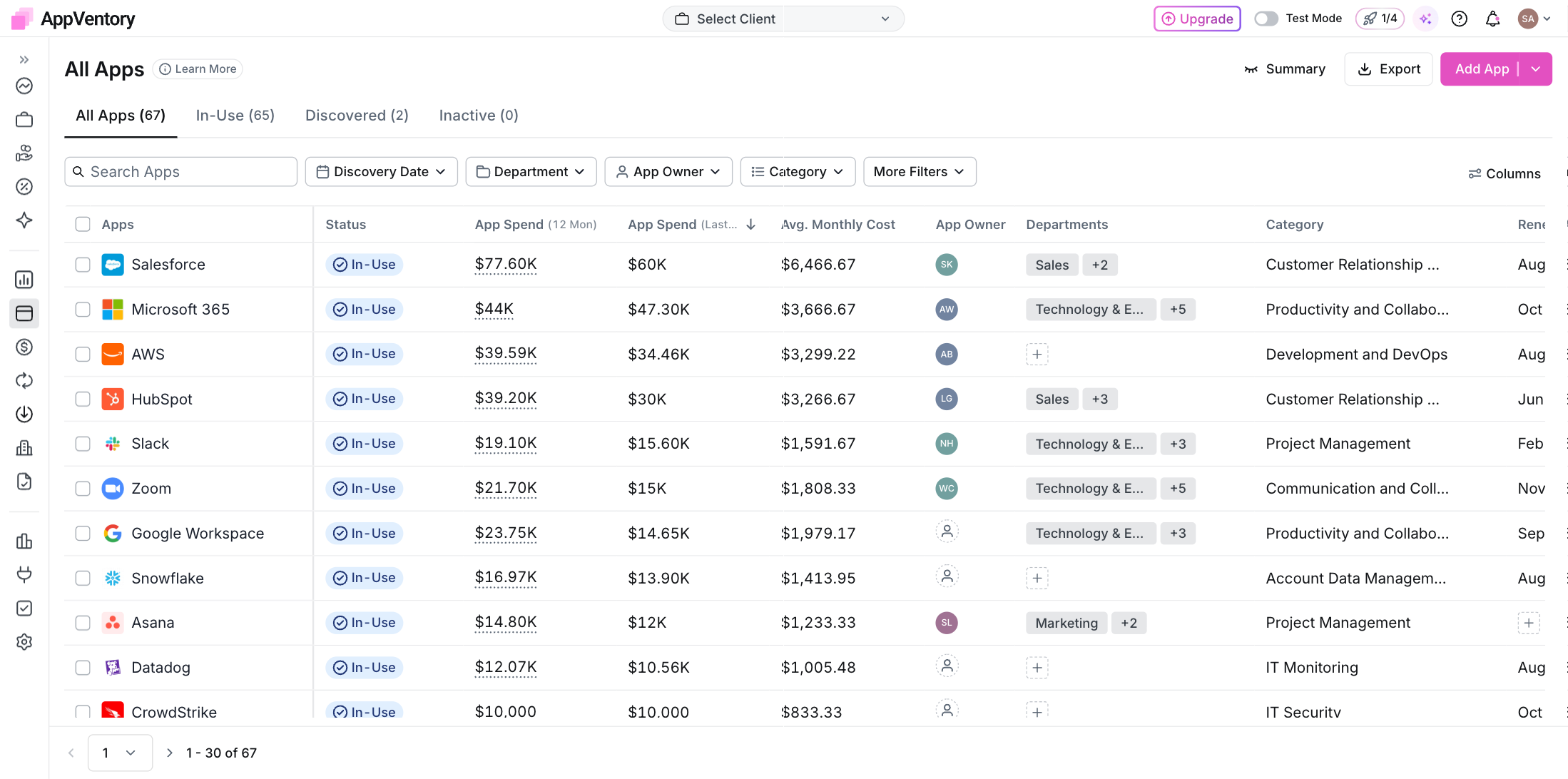
Task: Switch to the In-Use (65) tab
Action: 235,116
